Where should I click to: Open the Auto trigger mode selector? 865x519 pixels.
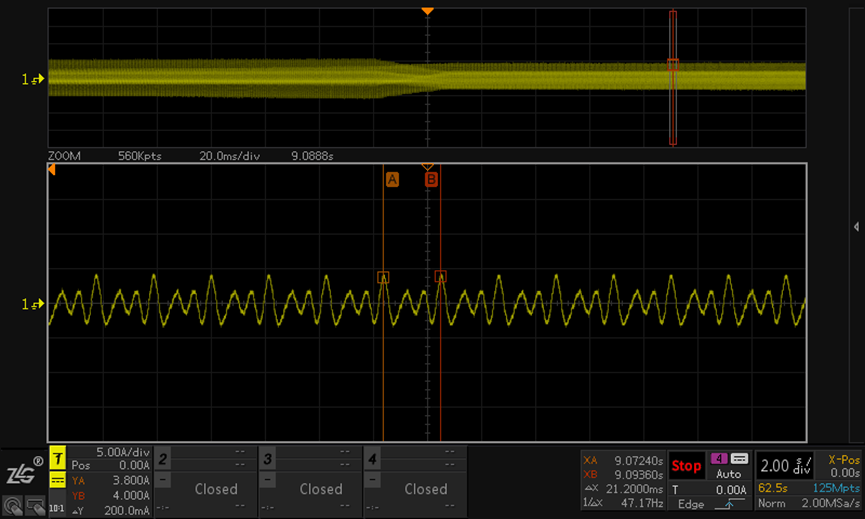click(x=729, y=474)
